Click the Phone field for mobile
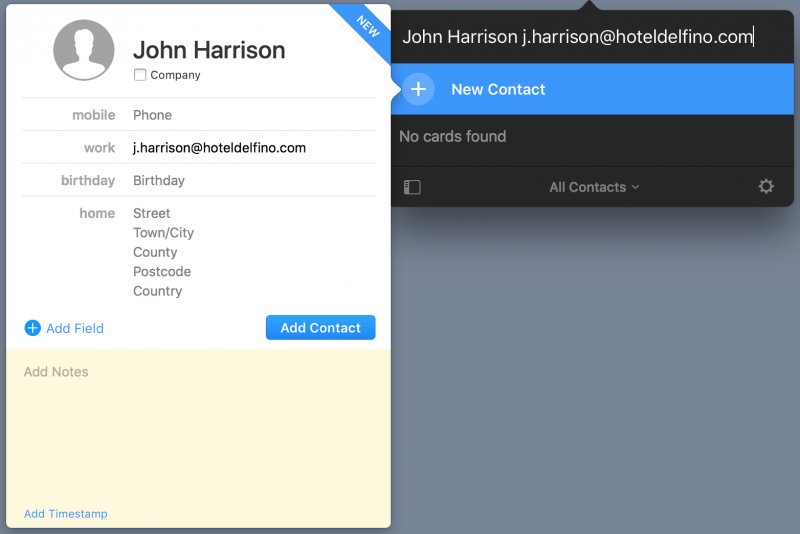This screenshot has height=534, width=800. (153, 115)
